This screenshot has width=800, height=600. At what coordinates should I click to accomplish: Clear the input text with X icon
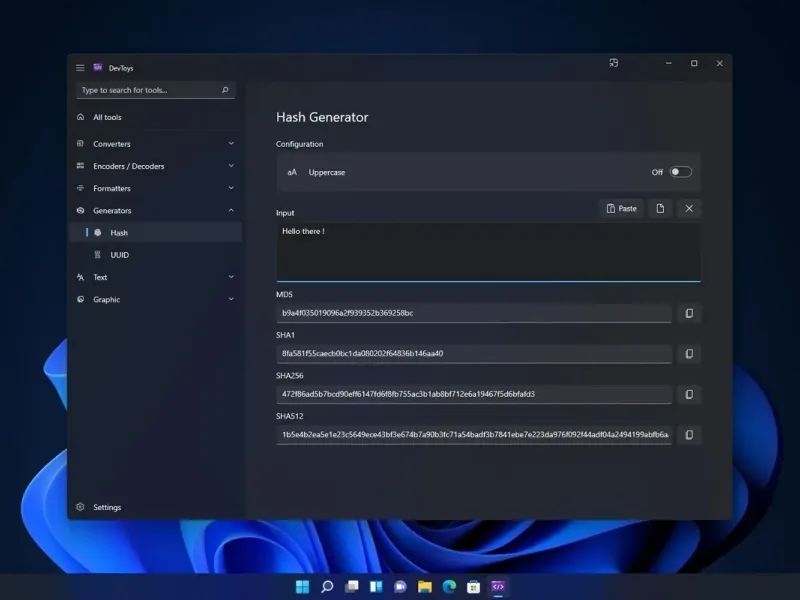[x=688, y=208]
